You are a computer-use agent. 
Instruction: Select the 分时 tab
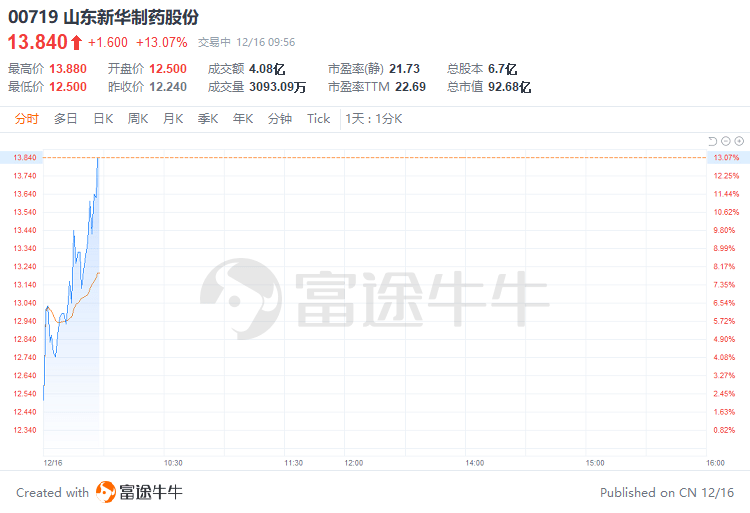coord(26,119)
